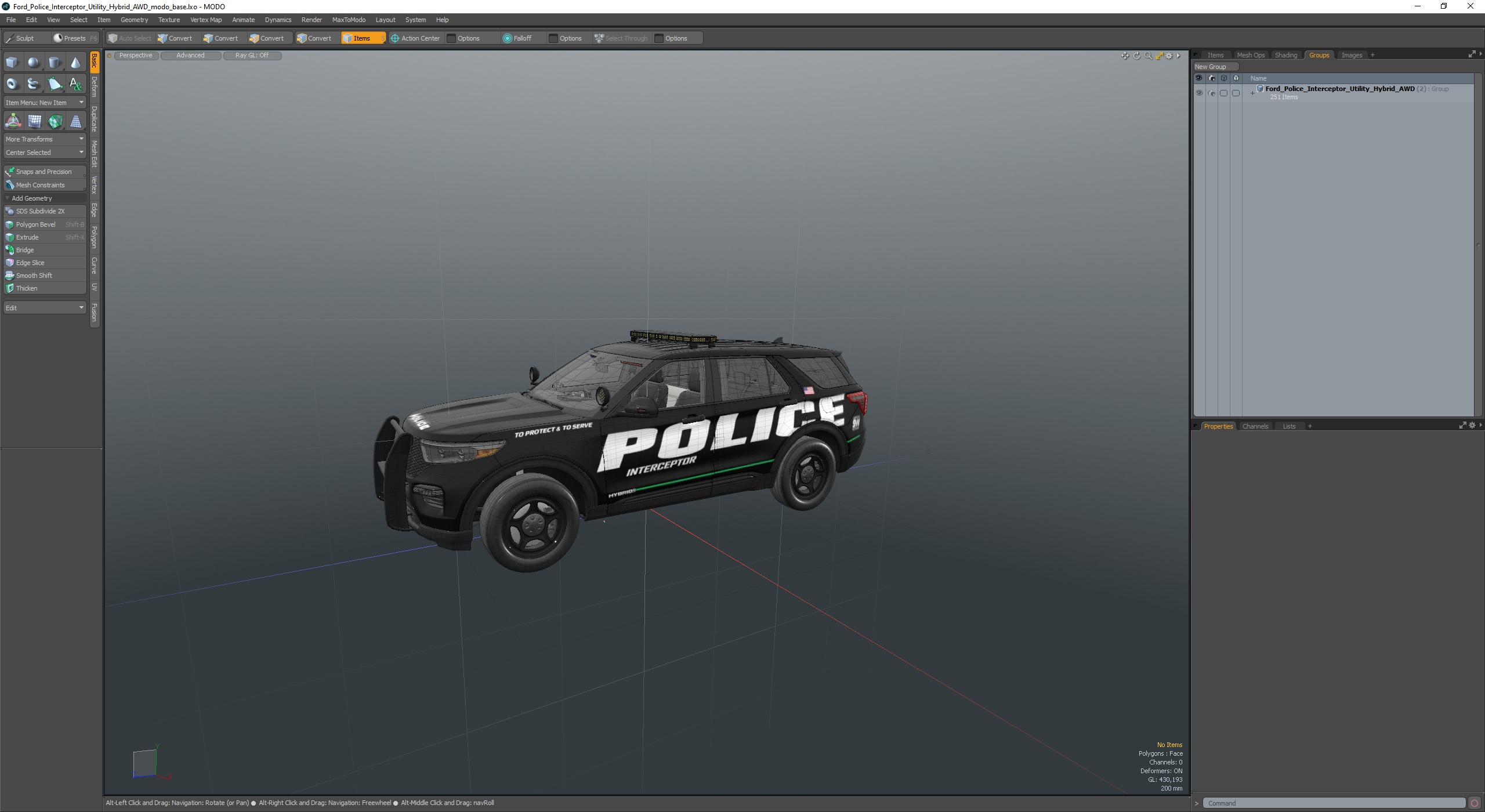Click viewport rotate icon
The height and width of the screenshot is (812, 1485).
pyautogui.click(x=1136, y=56)
